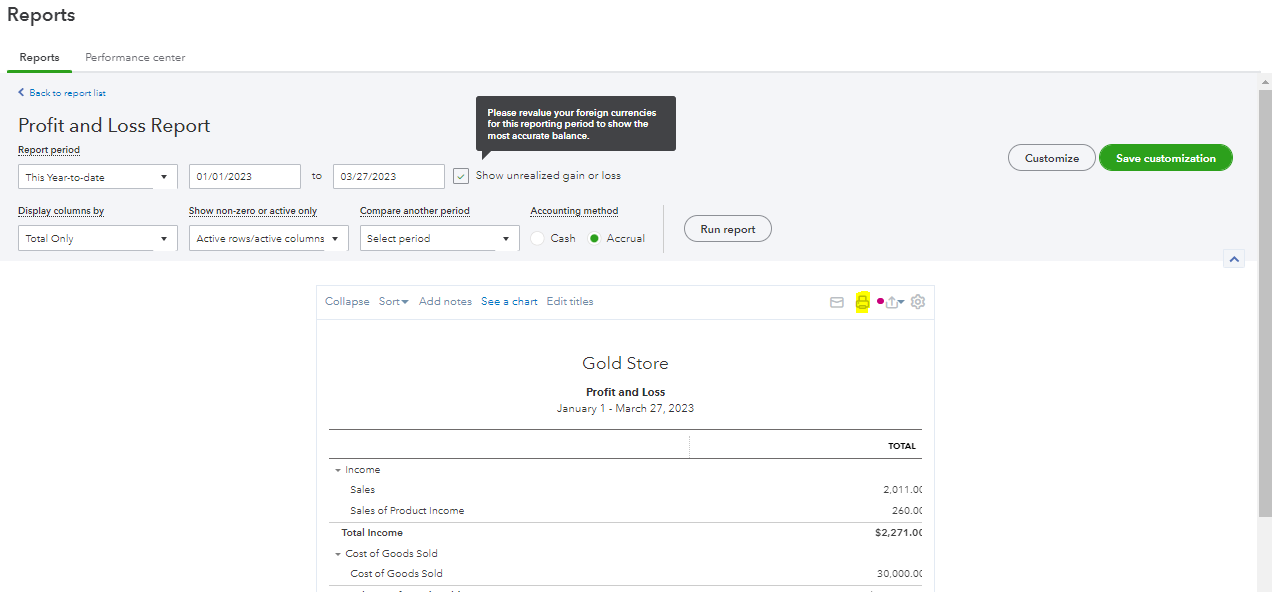Click the TOTAL column header
Viewport: 1272px width, 592px height.
(902, 446)
